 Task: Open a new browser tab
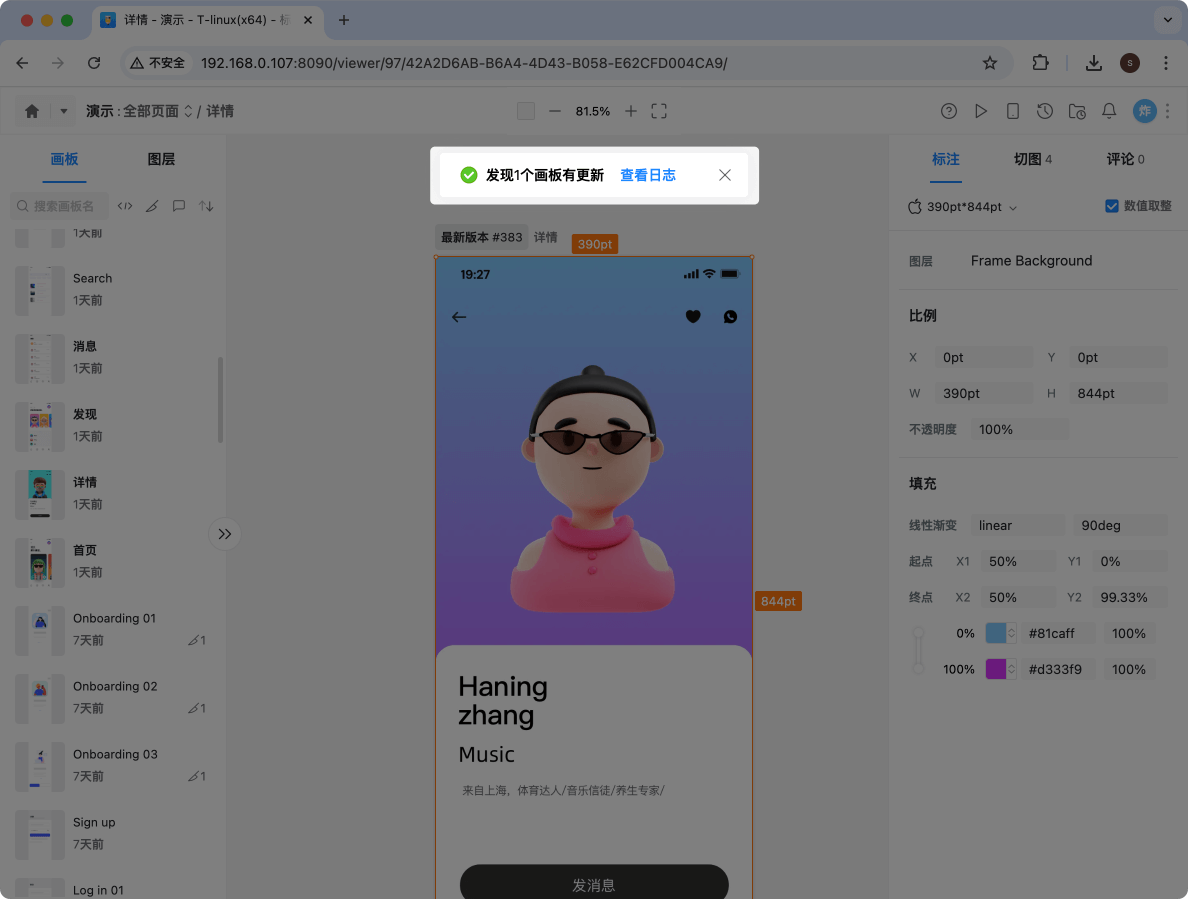pyautogui.click(x=344, y=20)
